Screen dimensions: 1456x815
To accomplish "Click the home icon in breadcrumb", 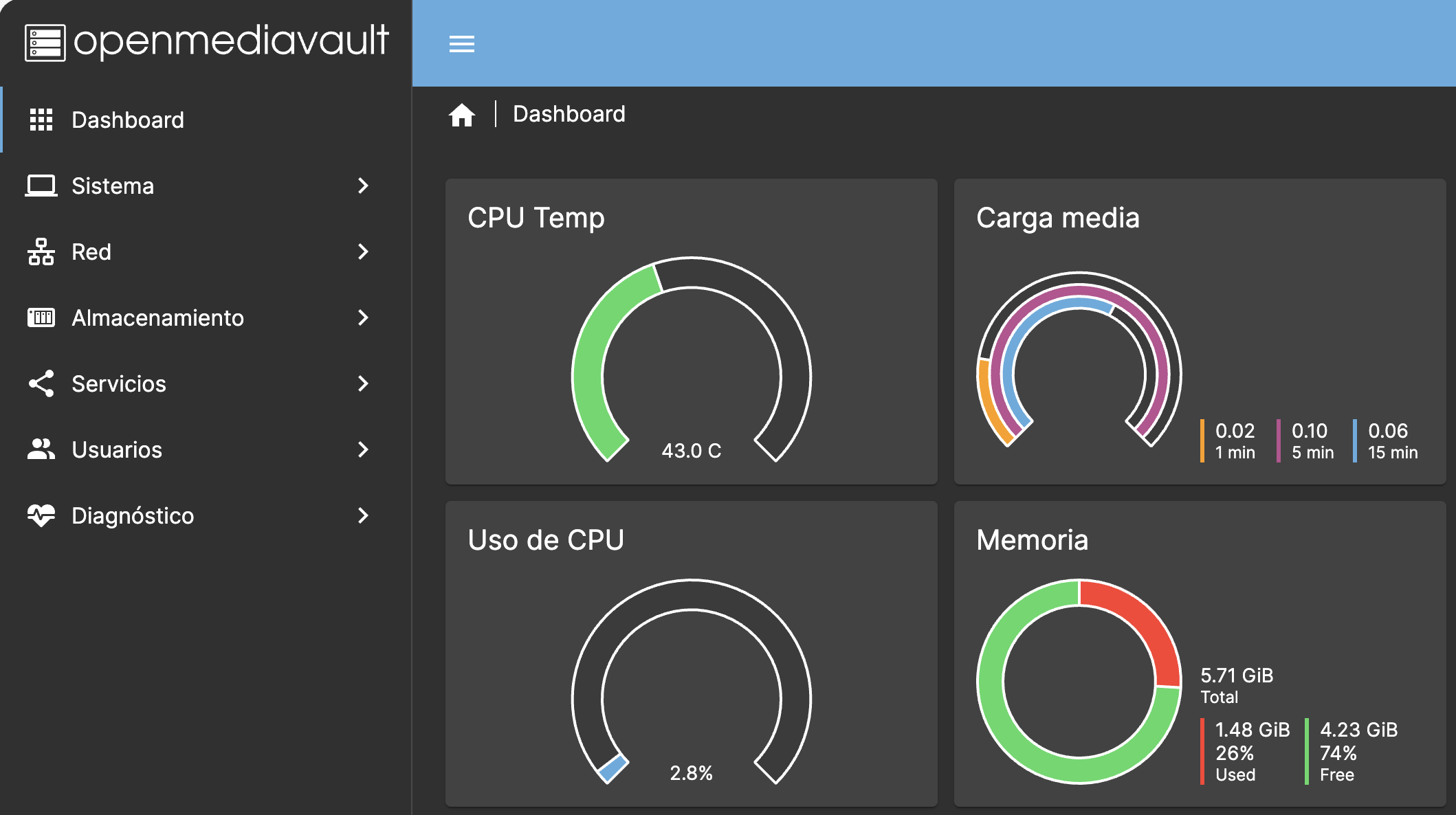I will tap(462, 115).
